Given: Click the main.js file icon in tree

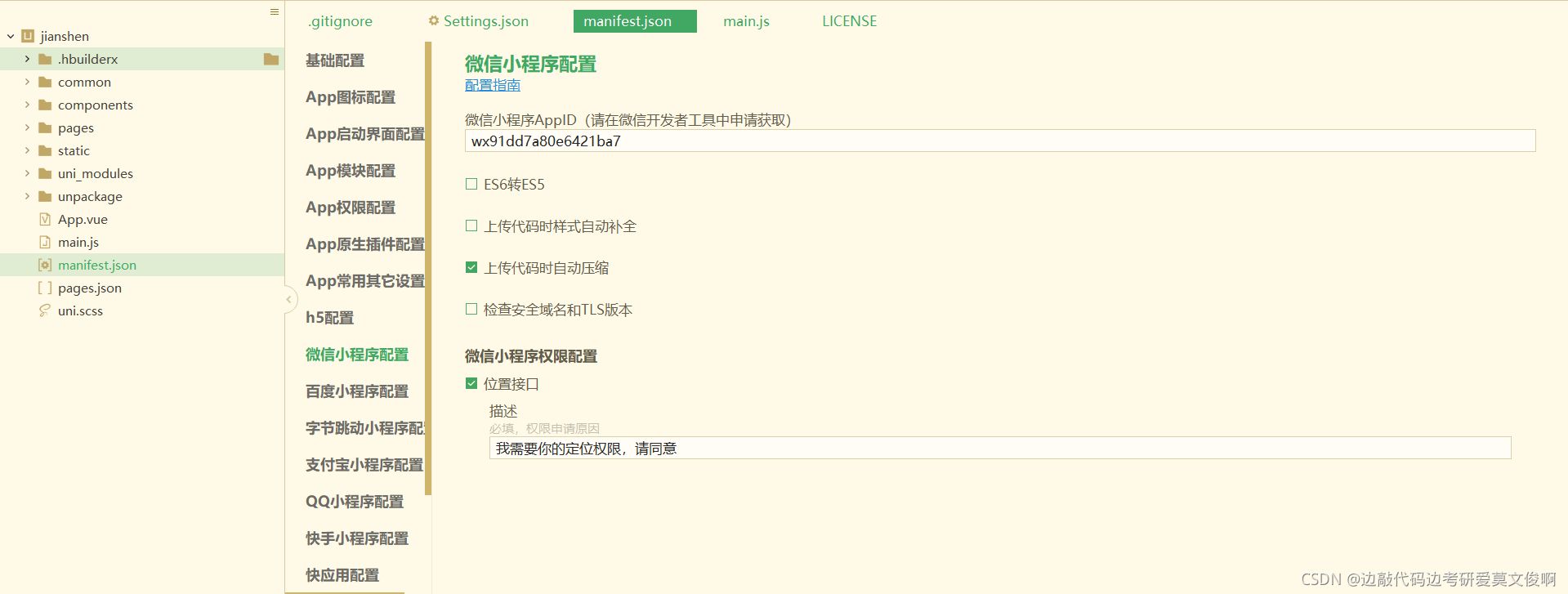Looking at the screenshot, I should (x=45, y=242).
